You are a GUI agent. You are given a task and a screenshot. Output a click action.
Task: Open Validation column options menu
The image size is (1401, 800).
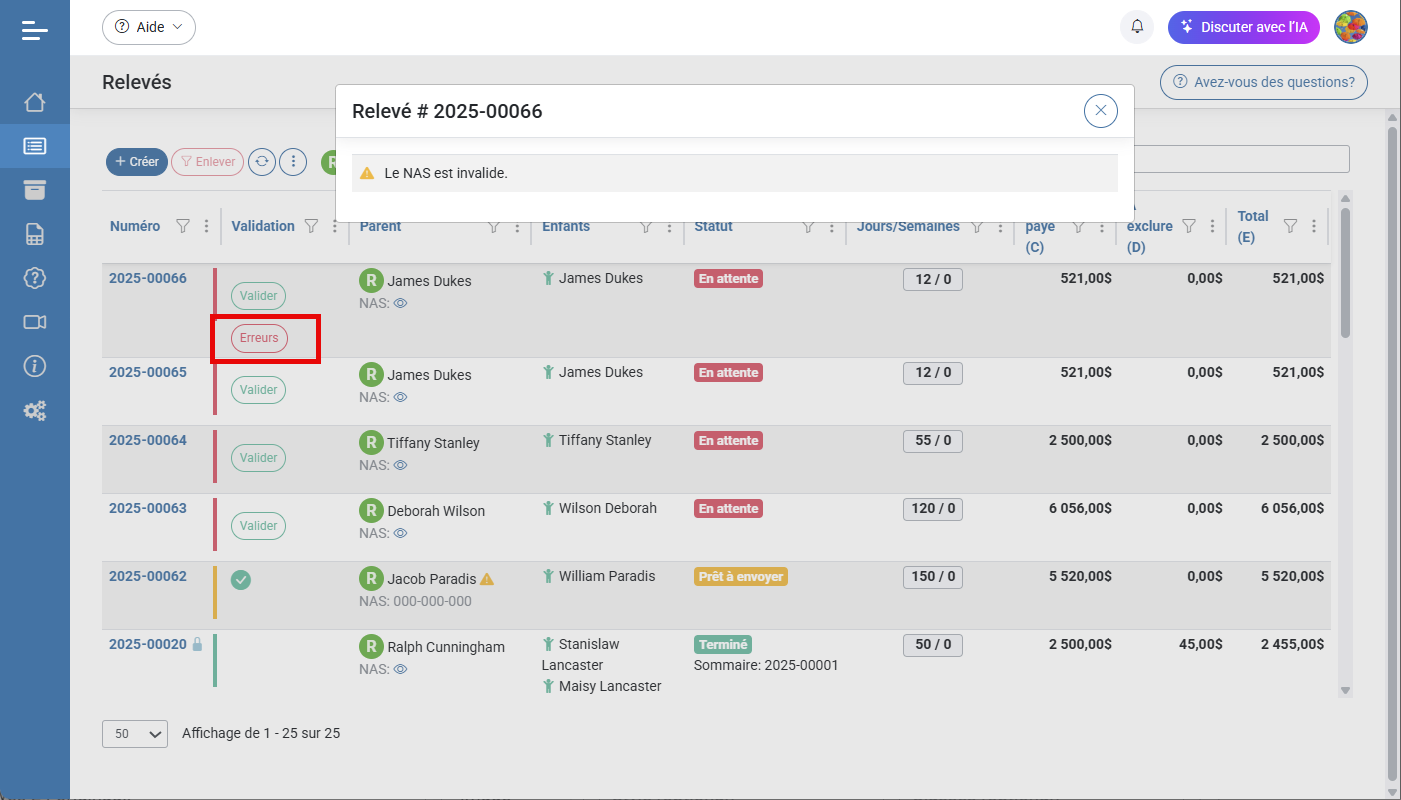(x=335, y=227)
